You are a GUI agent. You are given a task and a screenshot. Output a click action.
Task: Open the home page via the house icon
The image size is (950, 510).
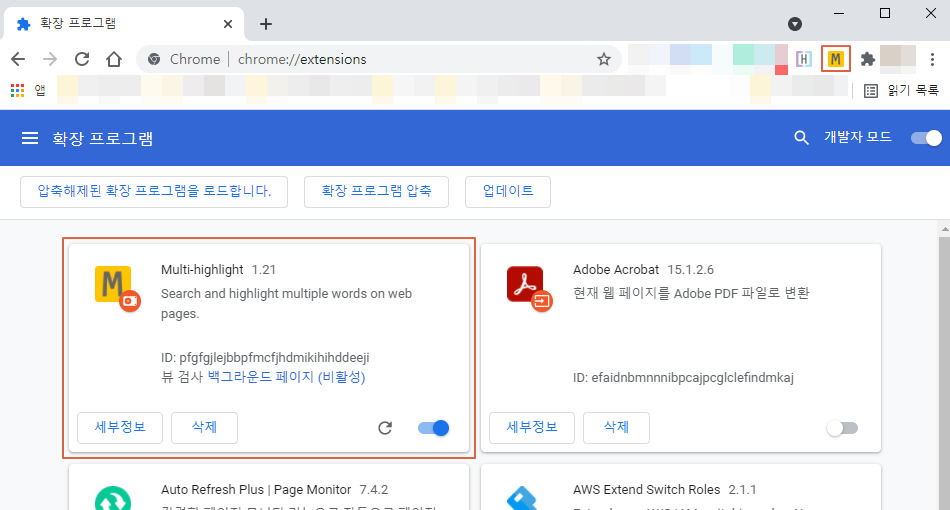[x=114, y=59]
